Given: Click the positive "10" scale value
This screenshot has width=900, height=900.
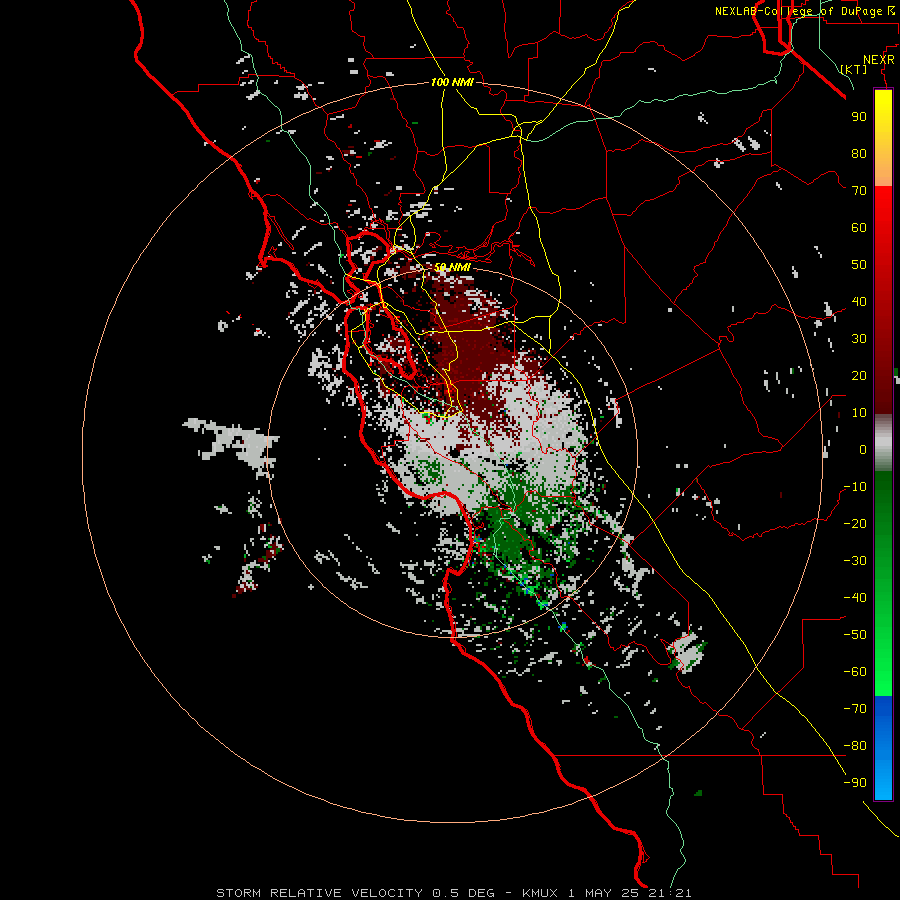Looking at the screenshot, I should 859,413.
